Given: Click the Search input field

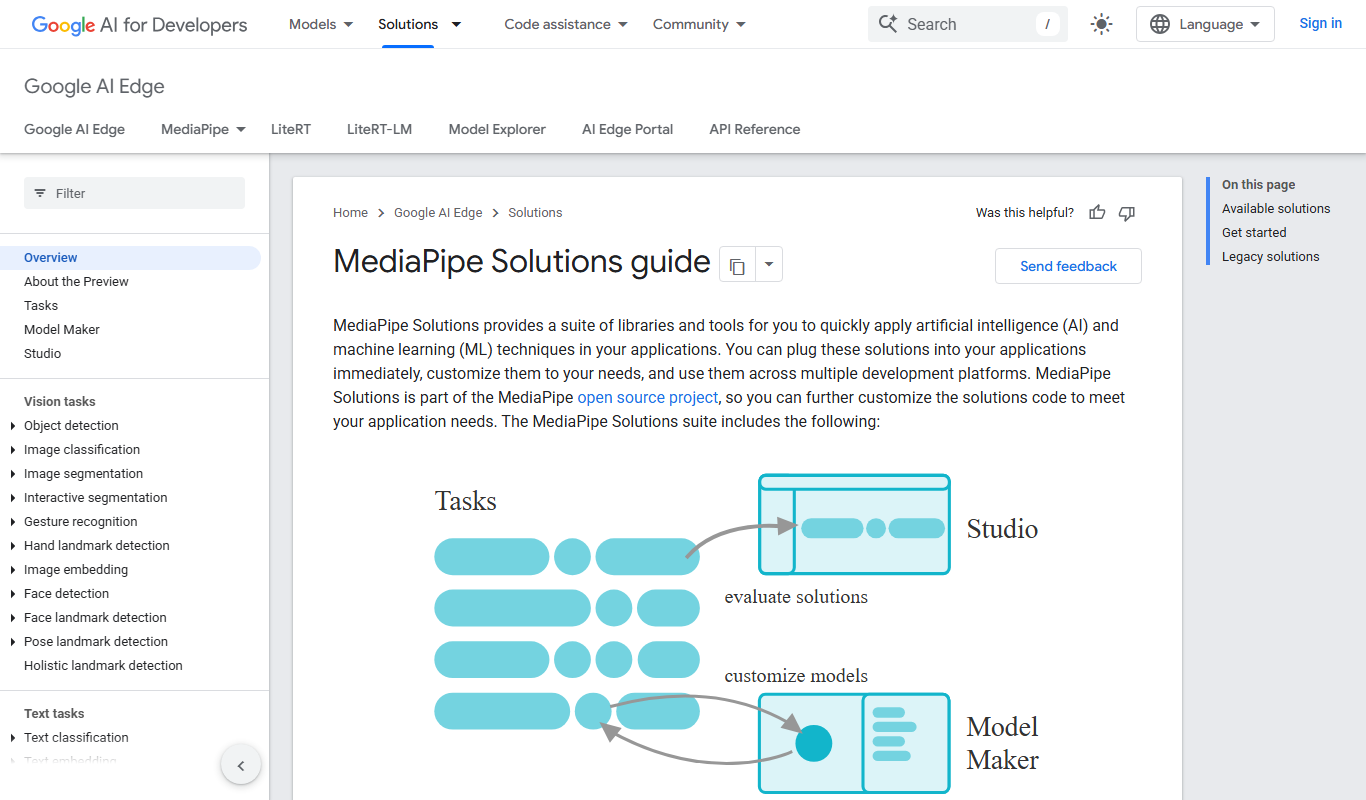Looking at the screenshot, I should tap(967, 24).
